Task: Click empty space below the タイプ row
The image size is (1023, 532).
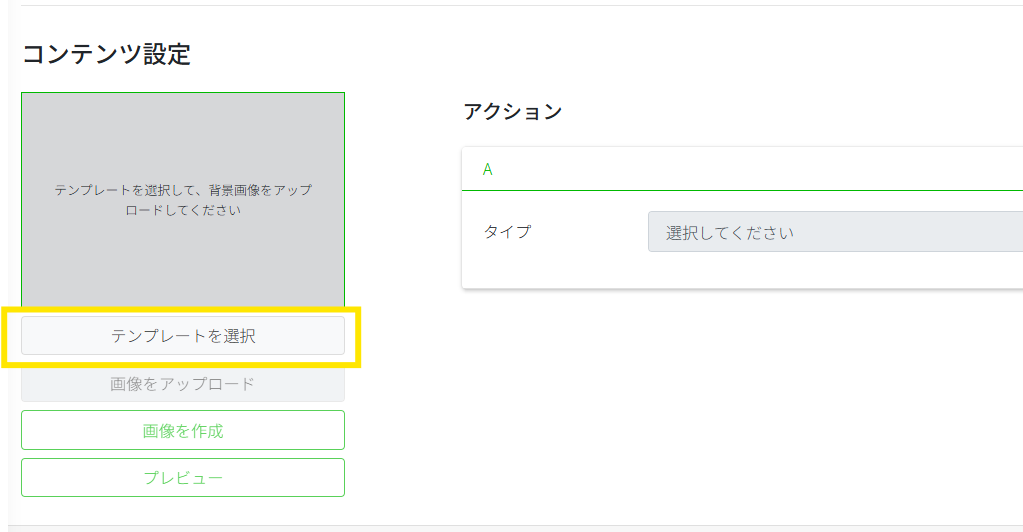Action: pos(740,272)
